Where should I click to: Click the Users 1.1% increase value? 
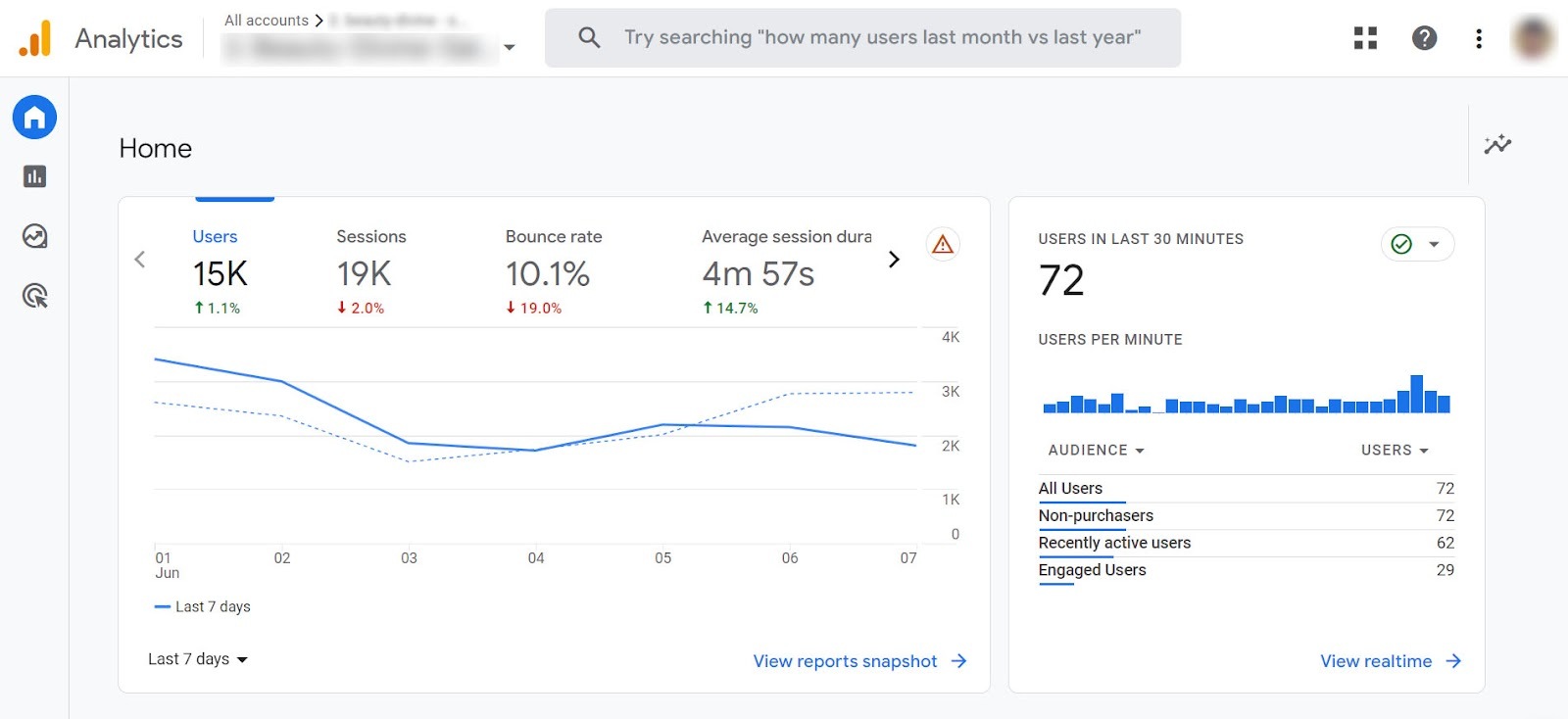[217, 308]
